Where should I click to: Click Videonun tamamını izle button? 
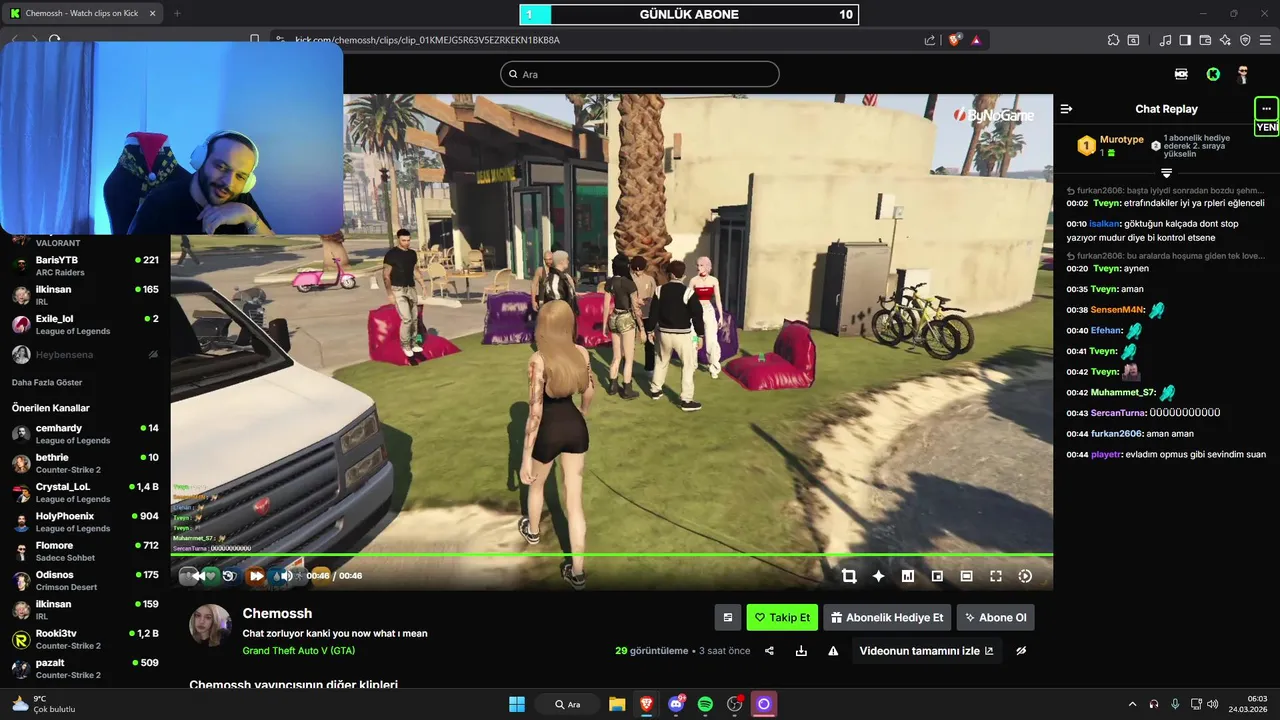(926, 651)
